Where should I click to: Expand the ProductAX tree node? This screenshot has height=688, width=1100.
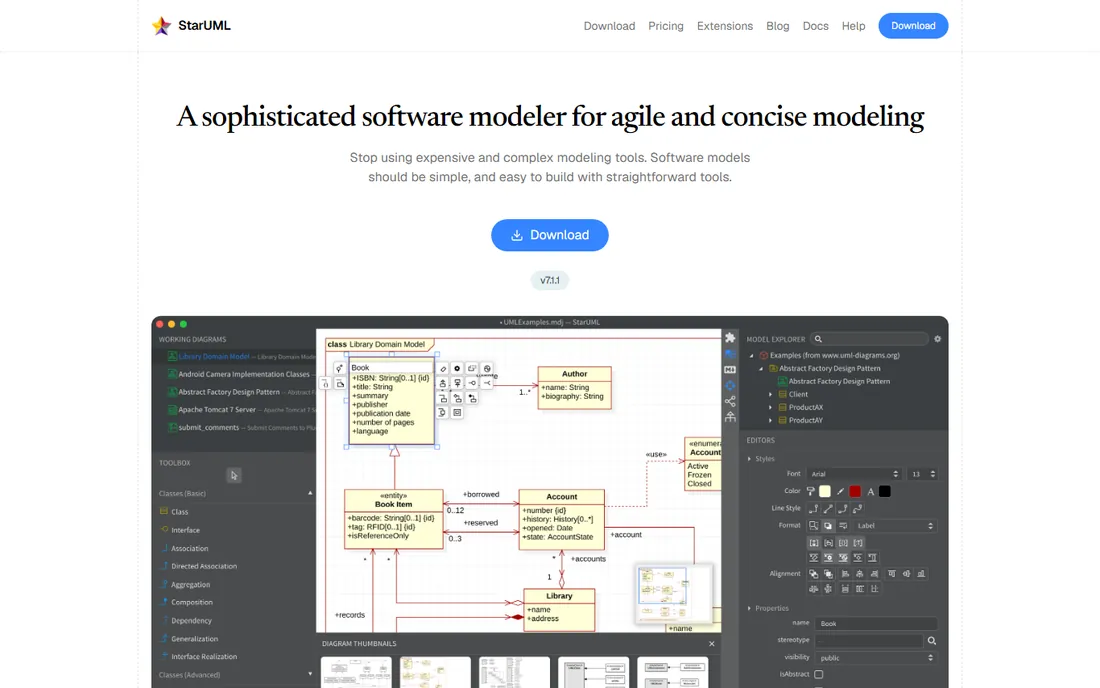(x=770, y=407)
